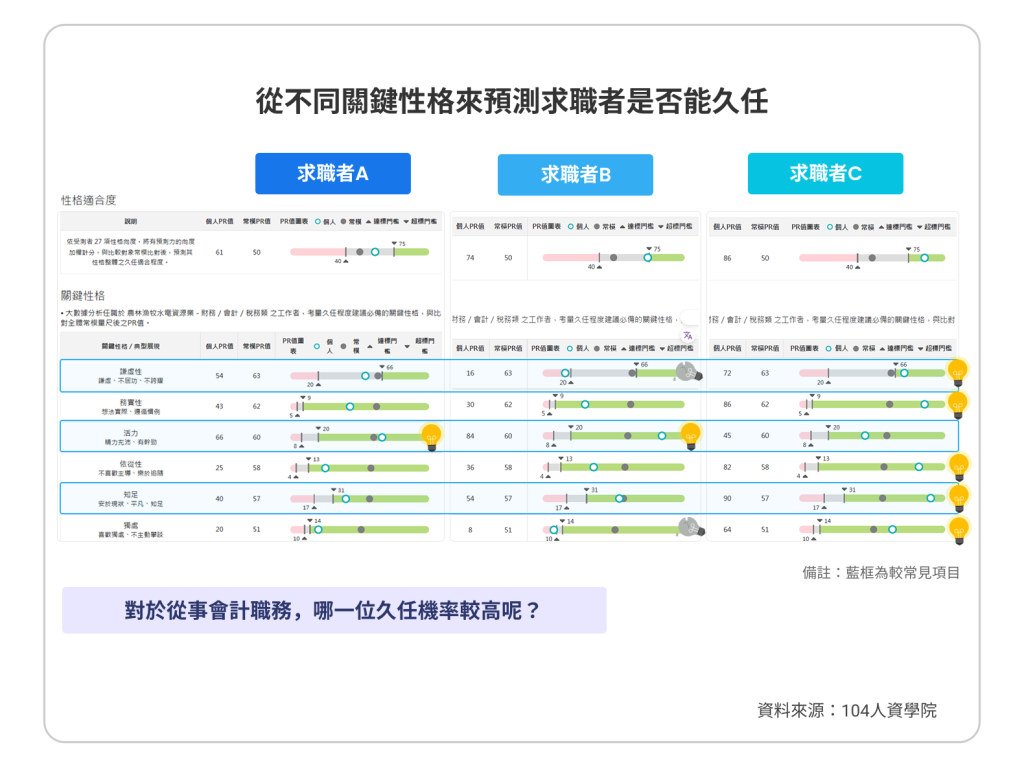Click 求職者C overall personal PR value 86
Screen dimensions: 1024x767
click(727, 258)
